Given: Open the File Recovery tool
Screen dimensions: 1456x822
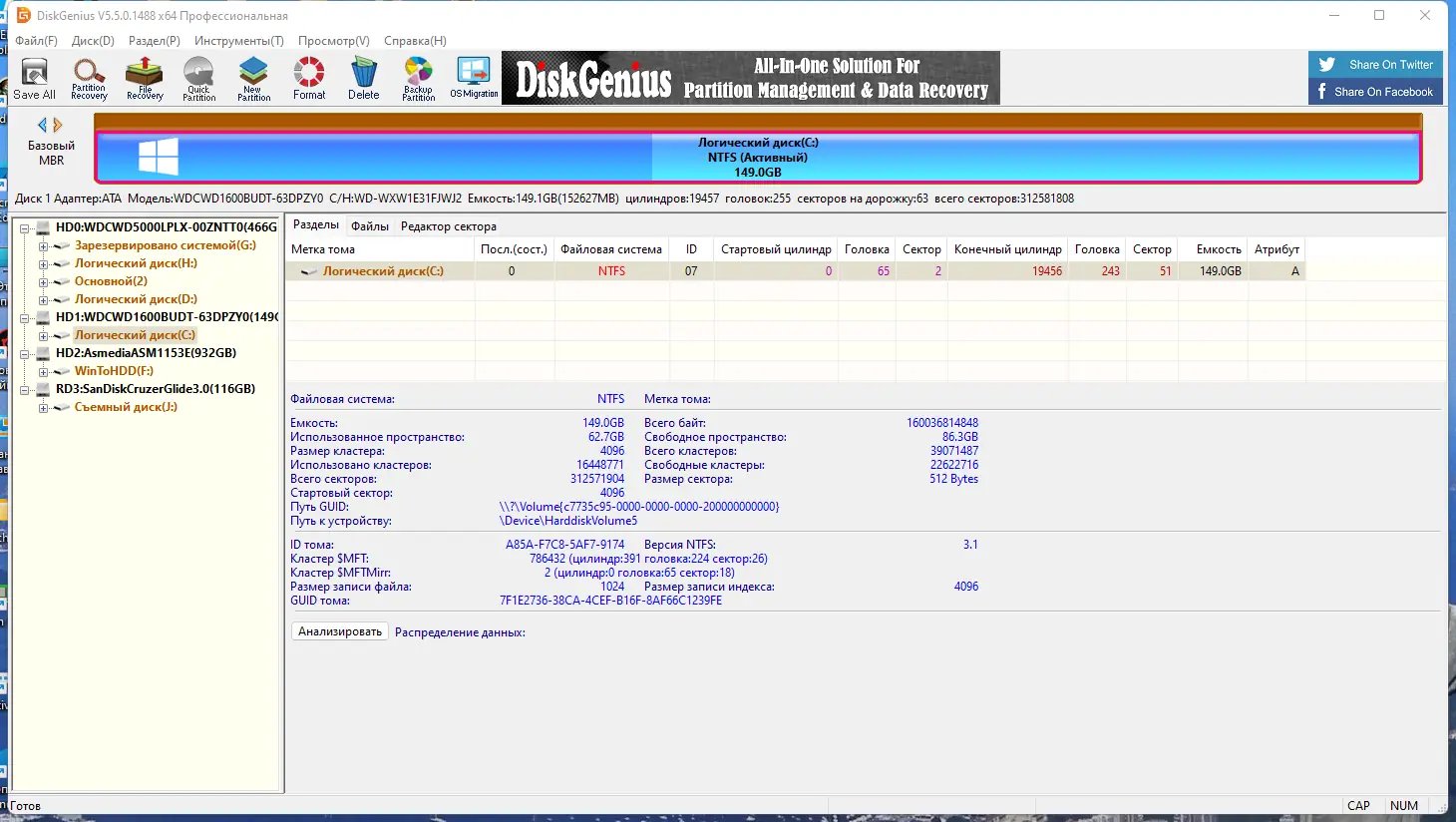Looking at the screenshot, I should [143, 78].
